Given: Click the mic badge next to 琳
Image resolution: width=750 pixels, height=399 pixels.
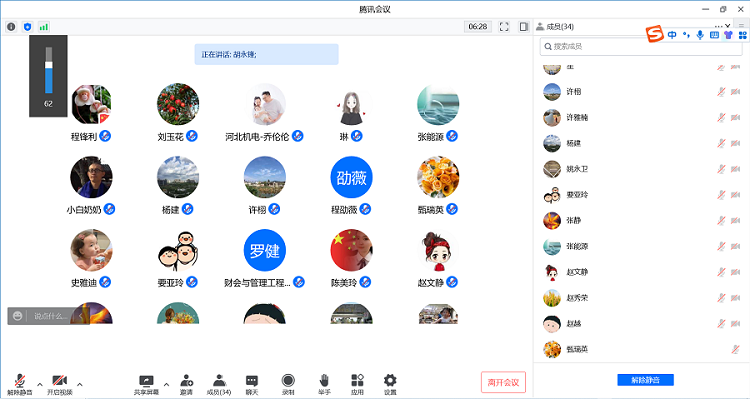Looking at the screenshot, I should point(356,136).
